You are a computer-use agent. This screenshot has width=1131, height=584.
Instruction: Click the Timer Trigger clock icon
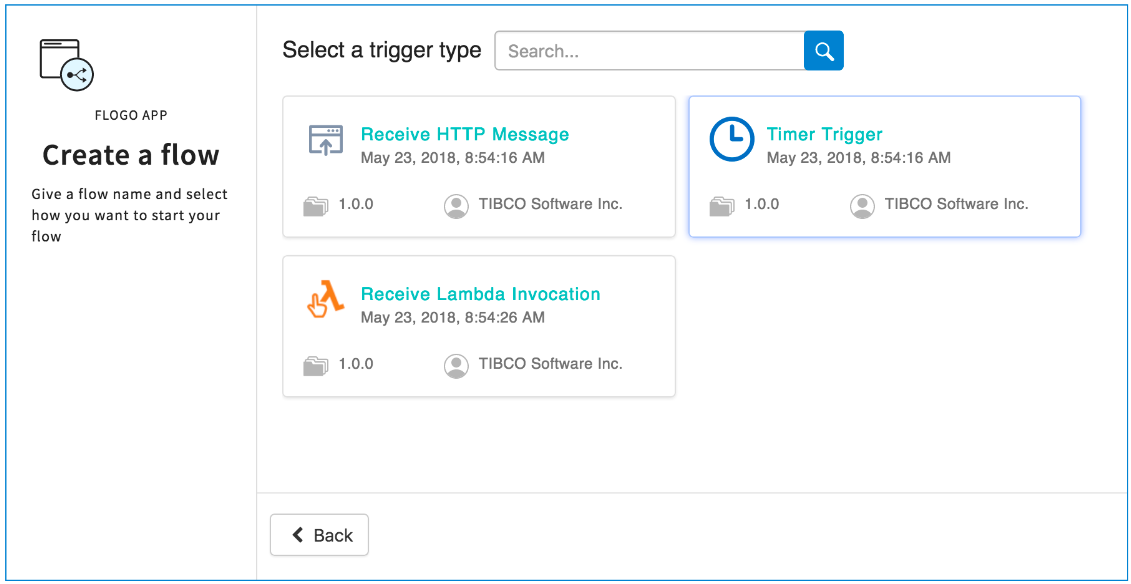click(x=731, y=140)
